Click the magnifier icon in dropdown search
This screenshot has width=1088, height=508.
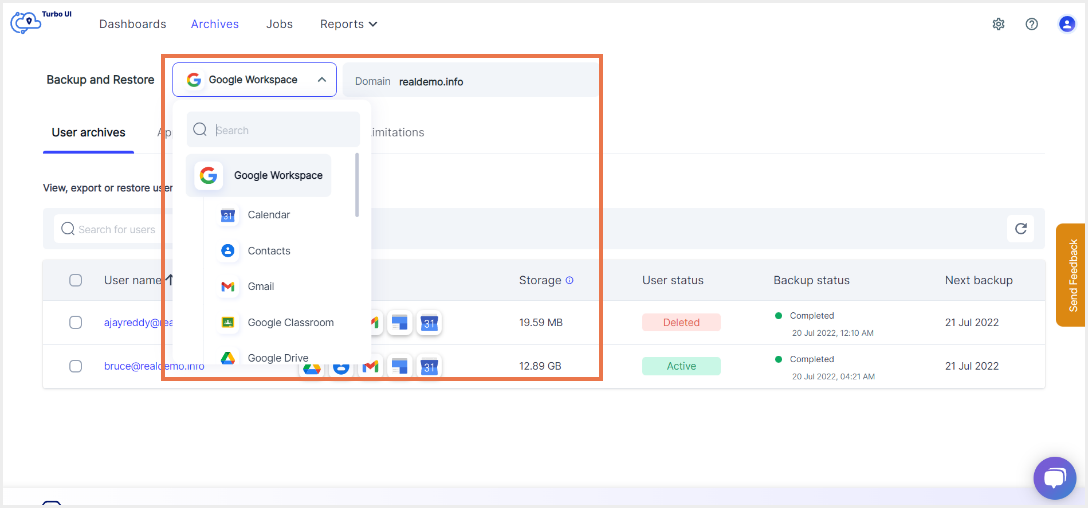tap(200, 130)
